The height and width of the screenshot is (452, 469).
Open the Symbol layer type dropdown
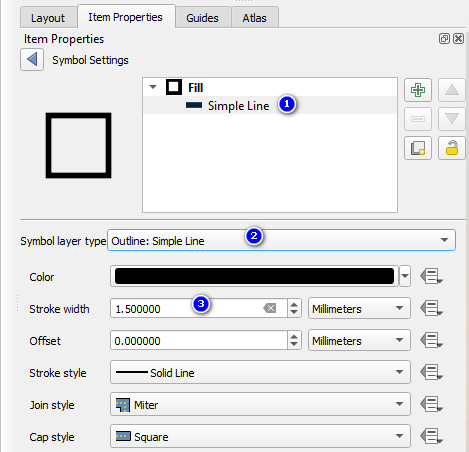(x=281, y=240)
